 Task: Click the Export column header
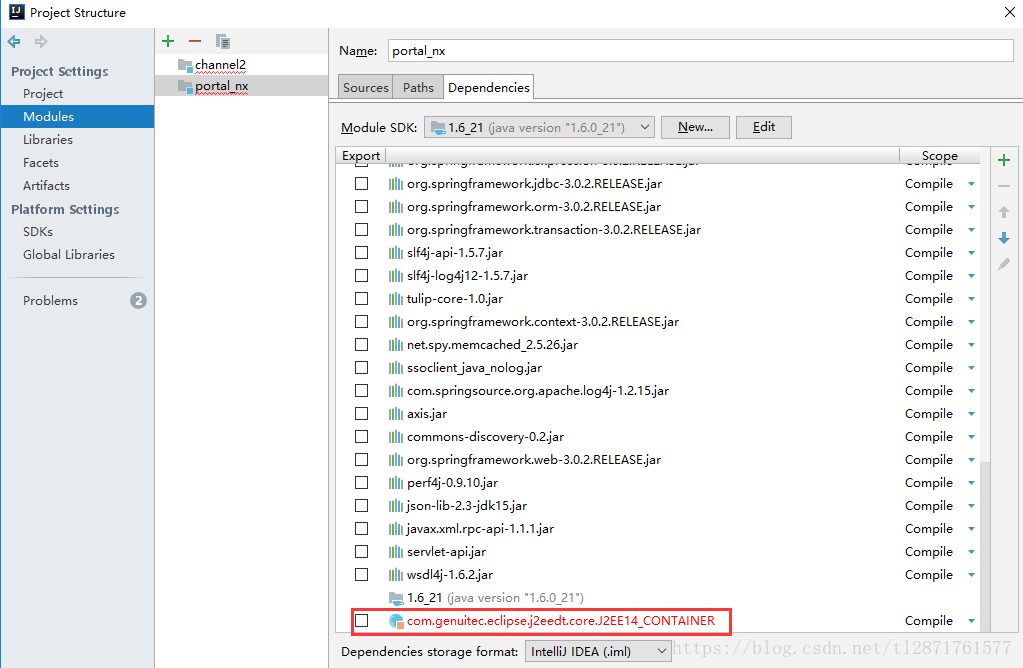click(361, 156)
